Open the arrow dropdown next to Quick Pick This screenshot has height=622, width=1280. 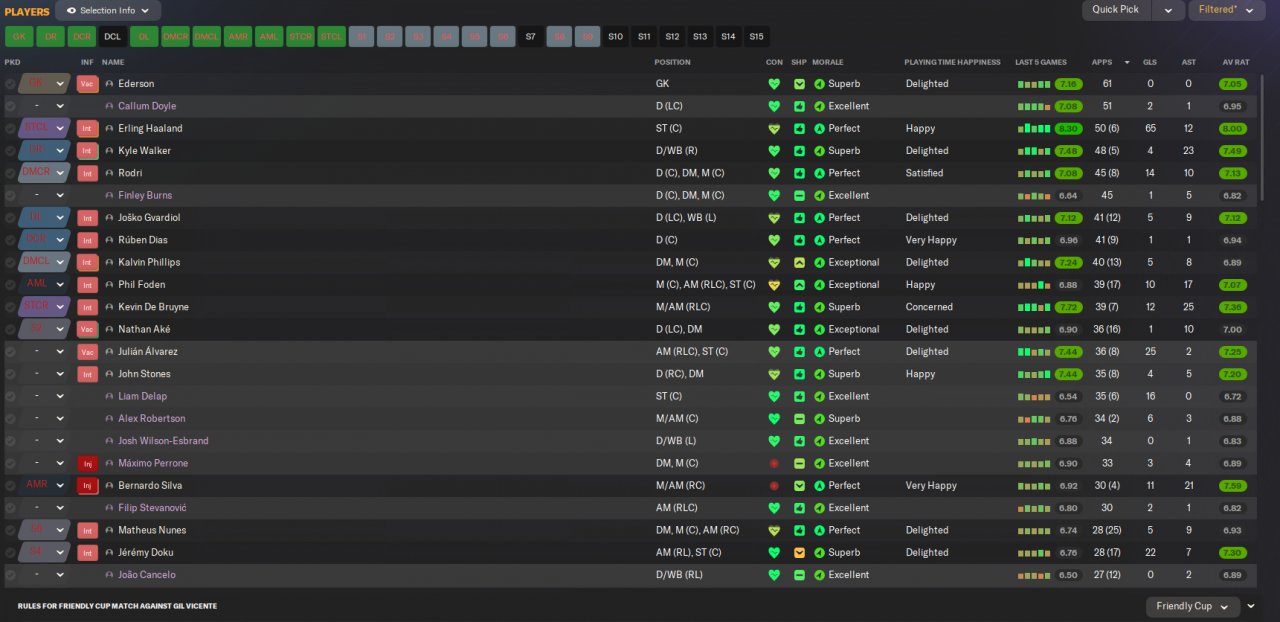click(x=1167, y=10)
